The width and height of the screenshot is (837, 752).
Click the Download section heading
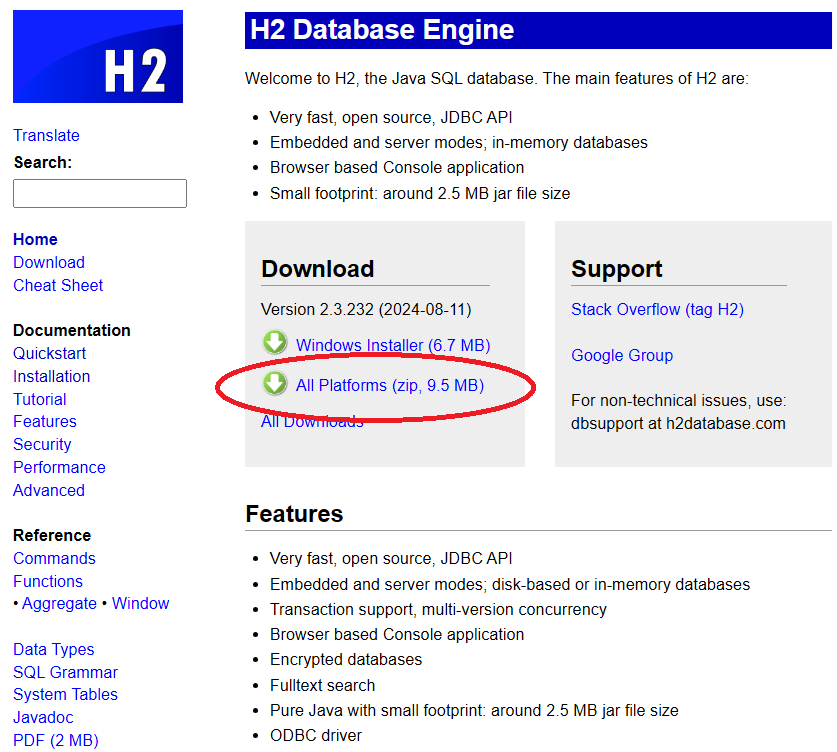click(318, 269)
